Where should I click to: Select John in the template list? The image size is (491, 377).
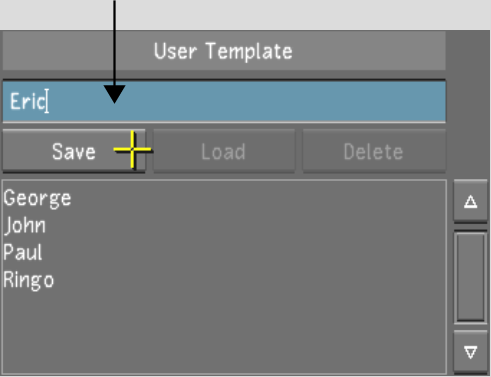pos(25,225)
